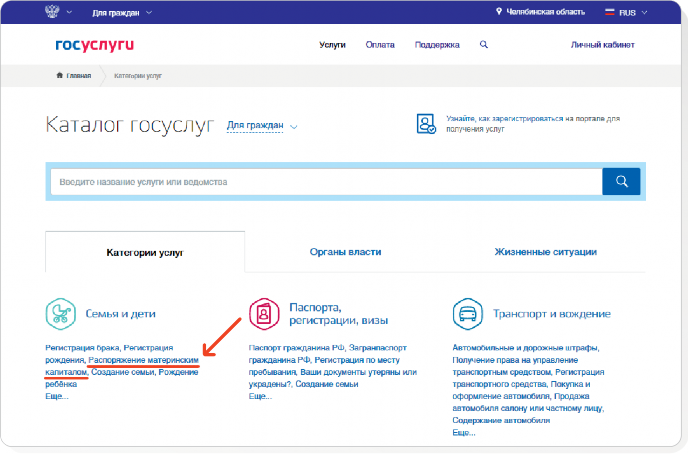Switch to 'Жизненные ситуации' tab
Screen dimensions: 688x454
pos(545,252)
